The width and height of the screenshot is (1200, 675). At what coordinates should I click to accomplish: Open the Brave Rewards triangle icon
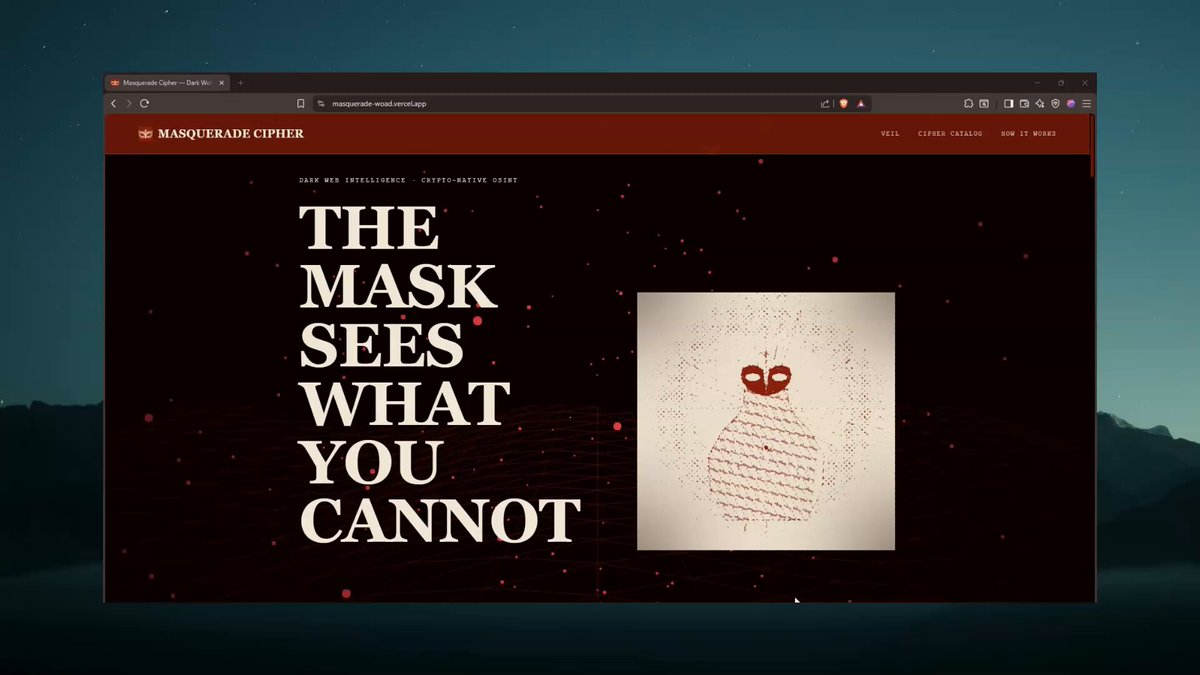[x=860, y=103]
